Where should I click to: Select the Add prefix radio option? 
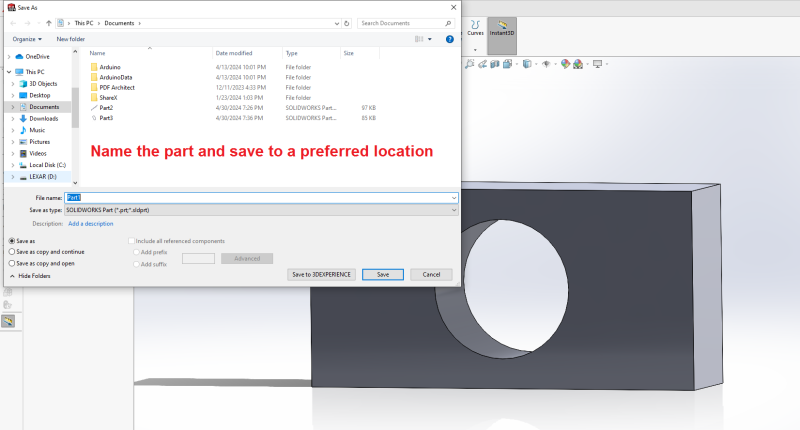pyautogui.click(x=136, y=252)
